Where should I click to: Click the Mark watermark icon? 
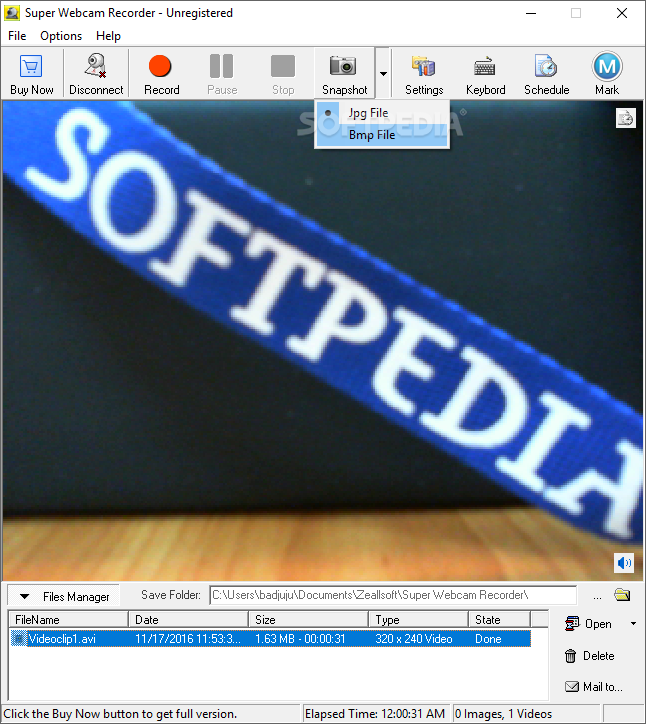point(607,66)
